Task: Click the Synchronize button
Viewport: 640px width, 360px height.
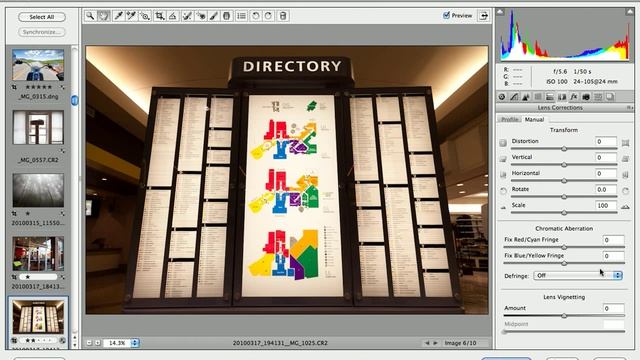Action: click(x=42, y=32)
